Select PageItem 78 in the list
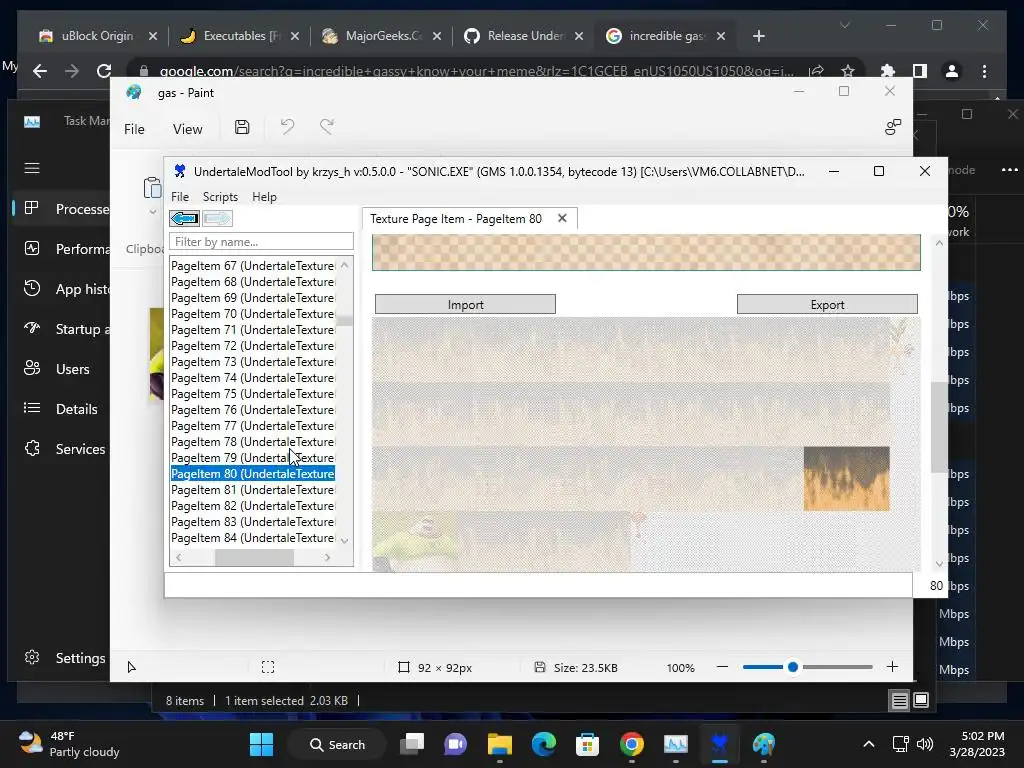 253,441
